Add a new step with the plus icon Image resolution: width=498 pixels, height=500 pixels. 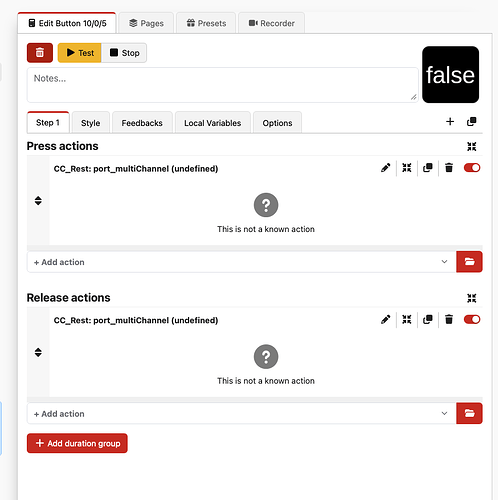pos(450,122)
